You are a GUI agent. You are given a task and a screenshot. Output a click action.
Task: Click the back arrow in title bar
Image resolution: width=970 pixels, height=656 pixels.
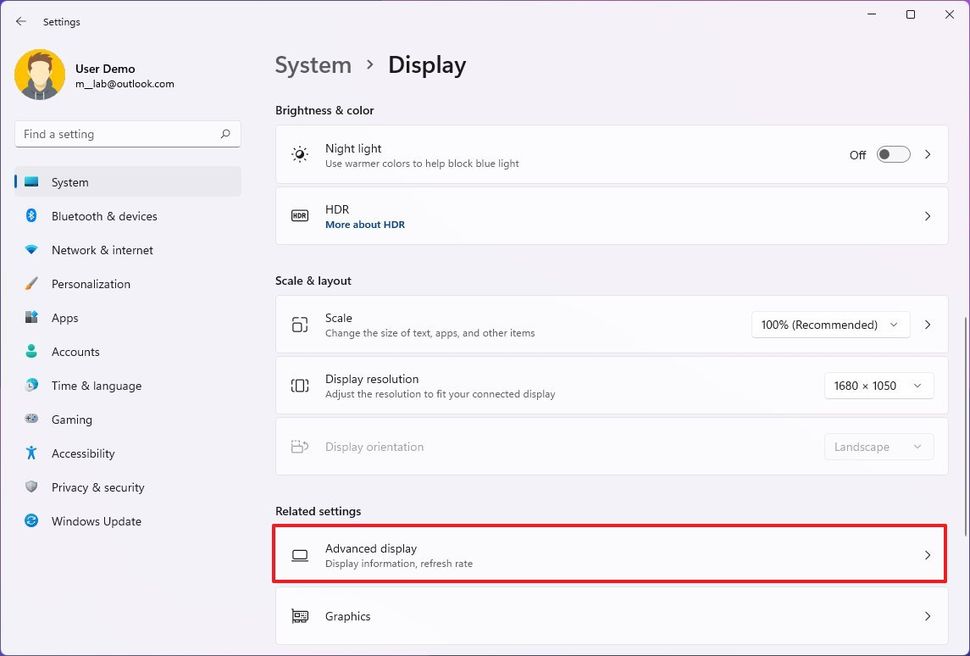pyautogui.click(x=21, y=21)
